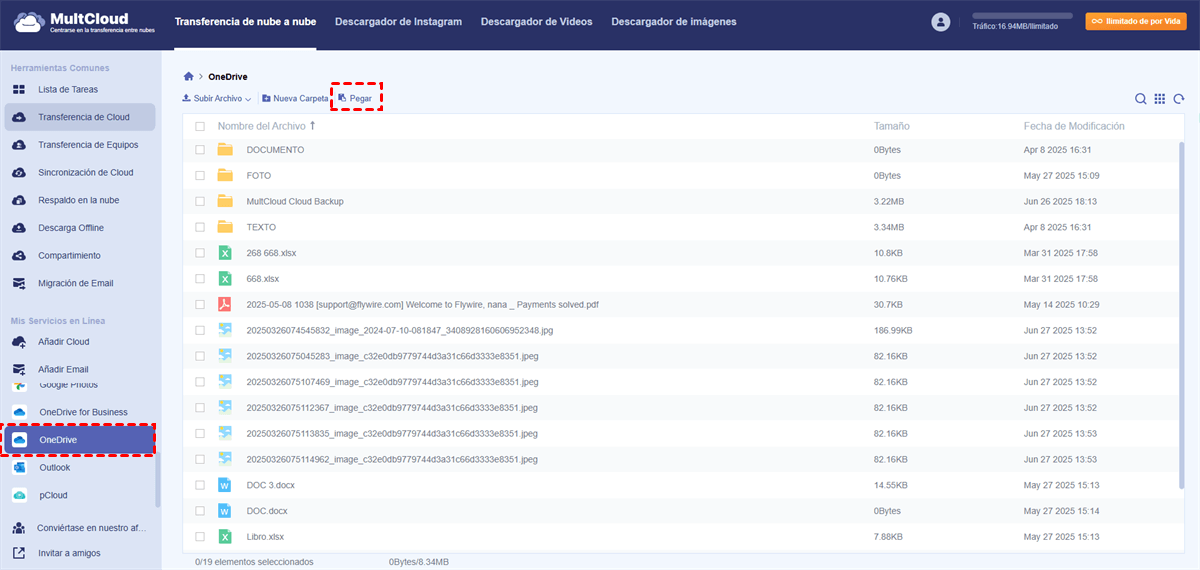The height and width of the screenshot is (570, 1200).
Task: Click MultCloud Cloud Backup folder name
Action: 295,201
